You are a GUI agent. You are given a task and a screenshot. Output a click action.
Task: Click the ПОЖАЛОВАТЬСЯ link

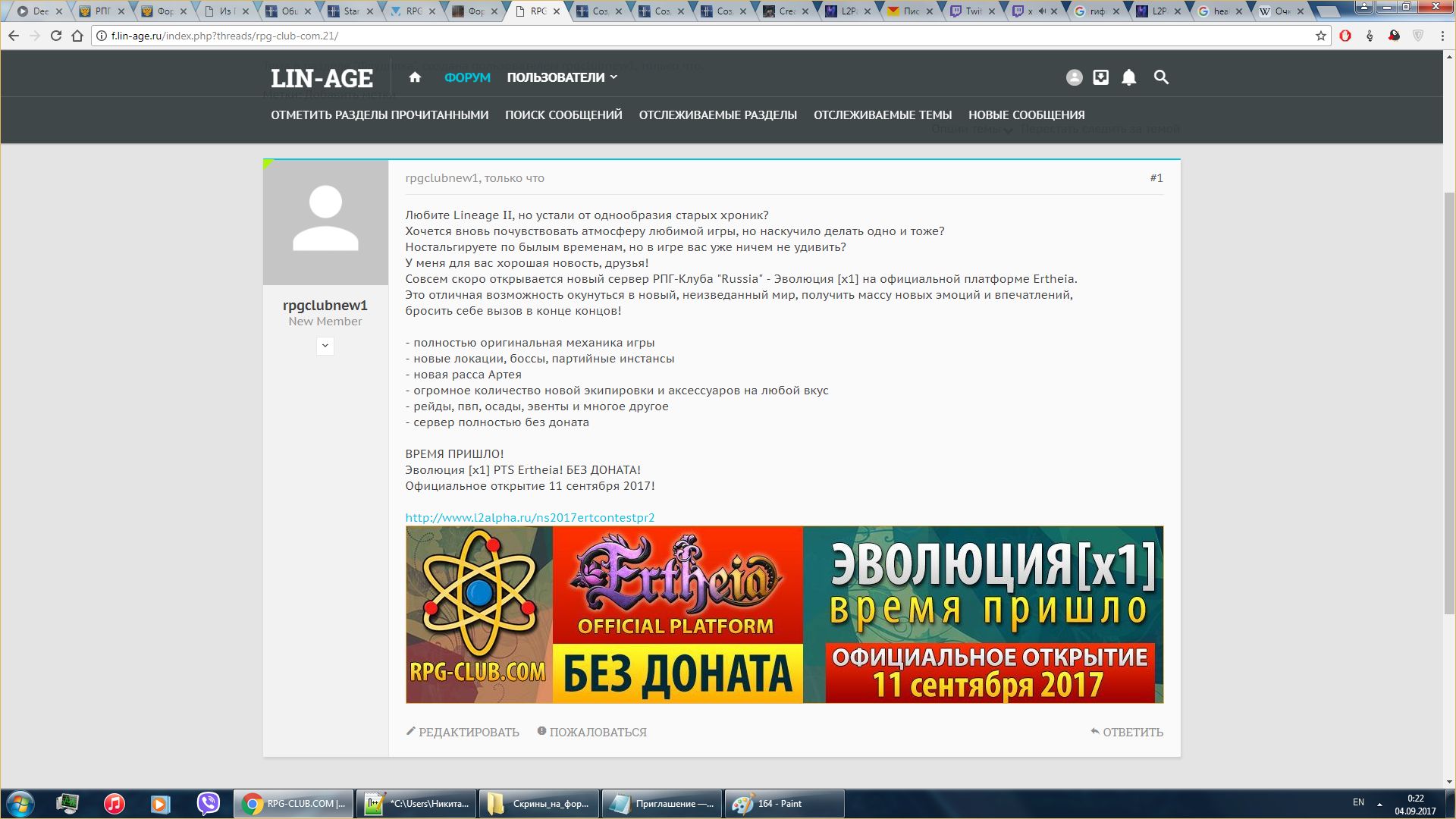598,733
